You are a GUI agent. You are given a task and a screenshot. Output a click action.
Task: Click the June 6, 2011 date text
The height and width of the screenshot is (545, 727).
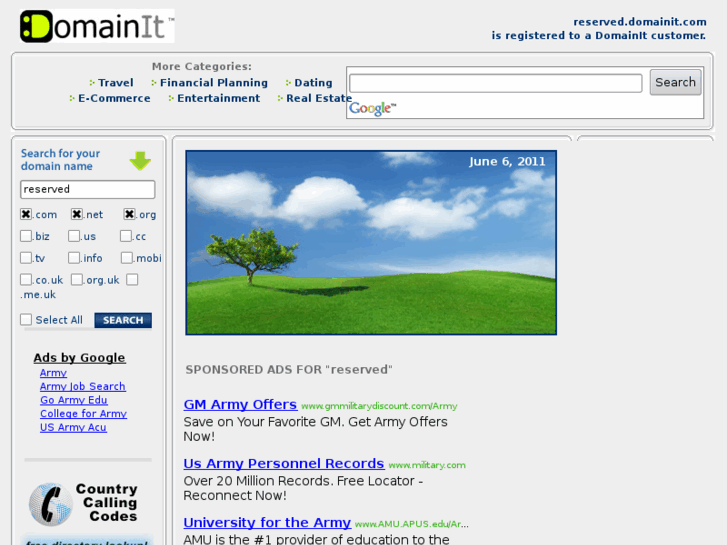pos(507,161)
